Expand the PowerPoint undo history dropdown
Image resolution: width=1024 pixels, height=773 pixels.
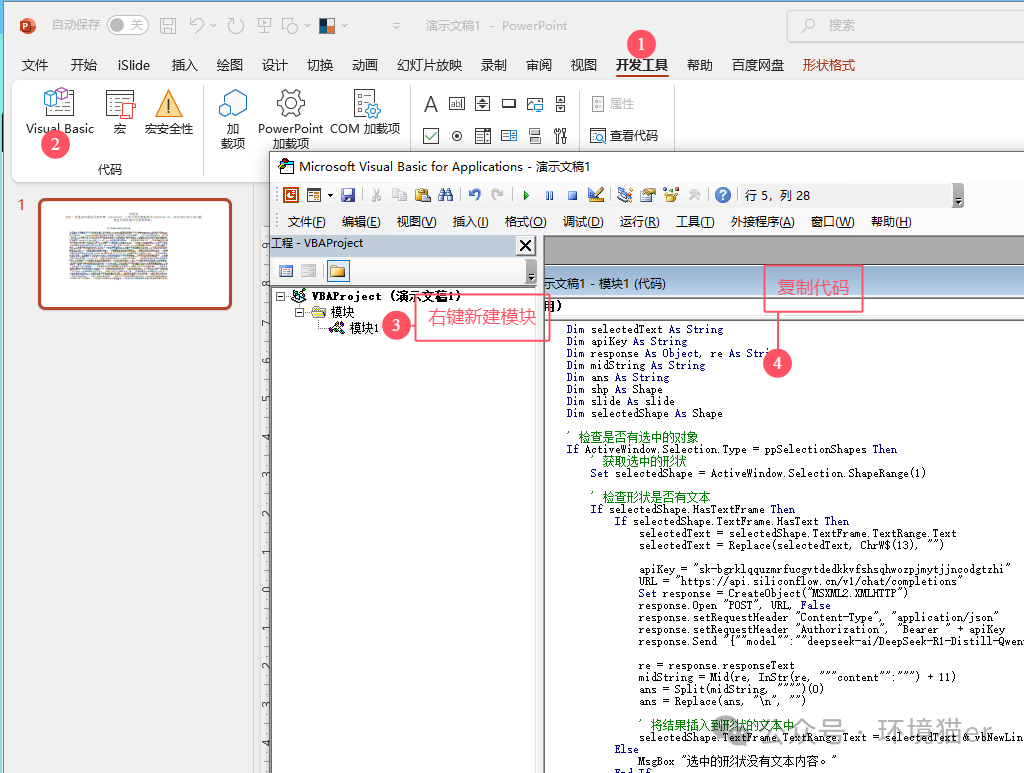click(x=214, y=26)
